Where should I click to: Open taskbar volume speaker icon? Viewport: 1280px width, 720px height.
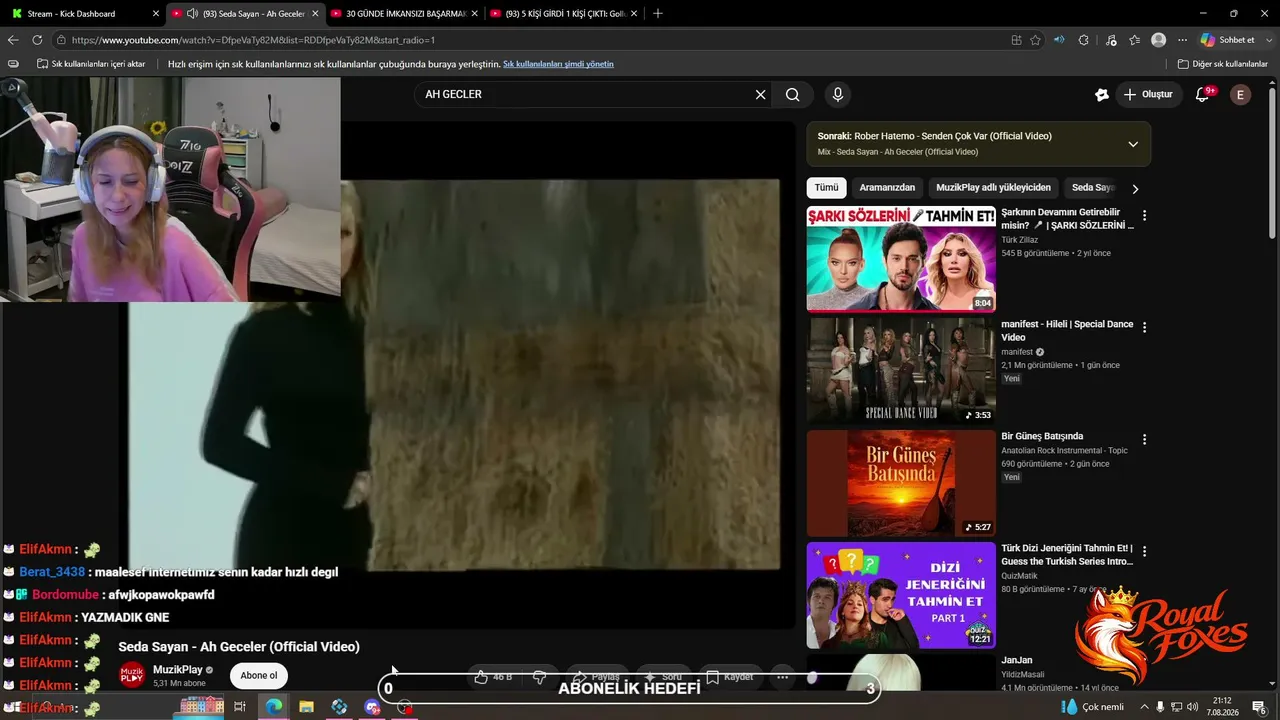click(x=1192, y=707)
